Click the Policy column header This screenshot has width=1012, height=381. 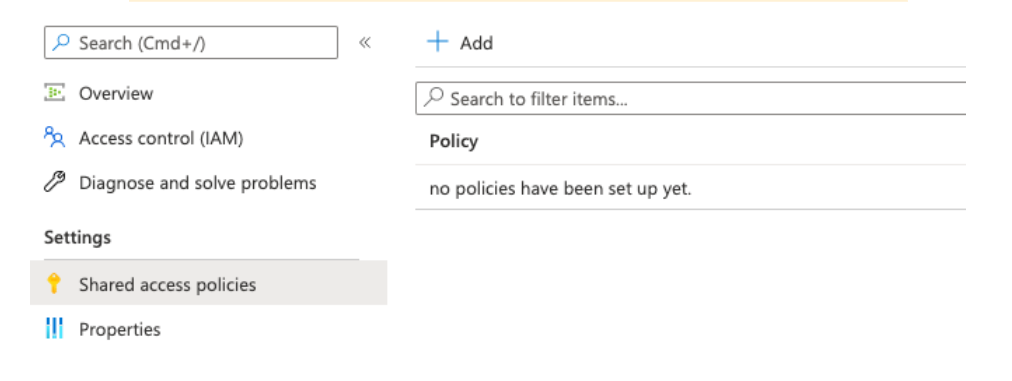pyautogui.click(x=454, y=141)
